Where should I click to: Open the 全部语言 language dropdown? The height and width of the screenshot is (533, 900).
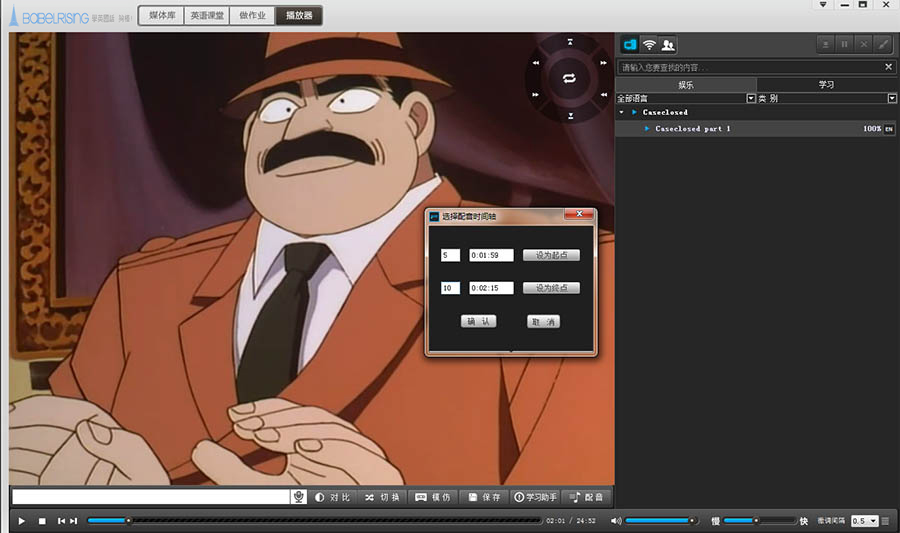coord(751,99)
